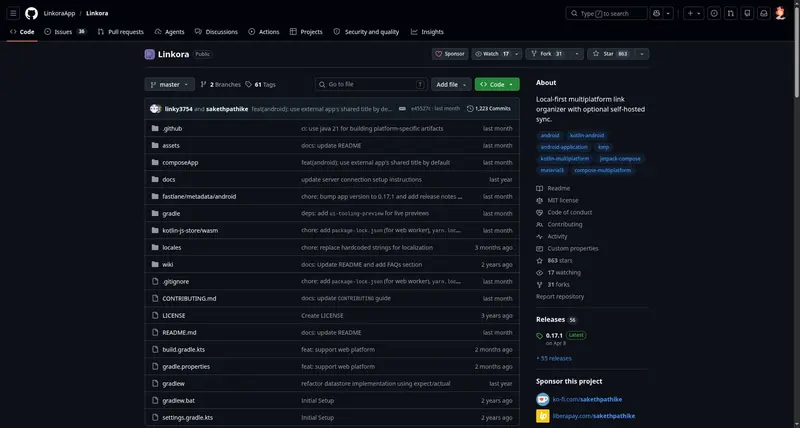
Task: Click the ko-fi sponsor icon
Action: [542, 399]
